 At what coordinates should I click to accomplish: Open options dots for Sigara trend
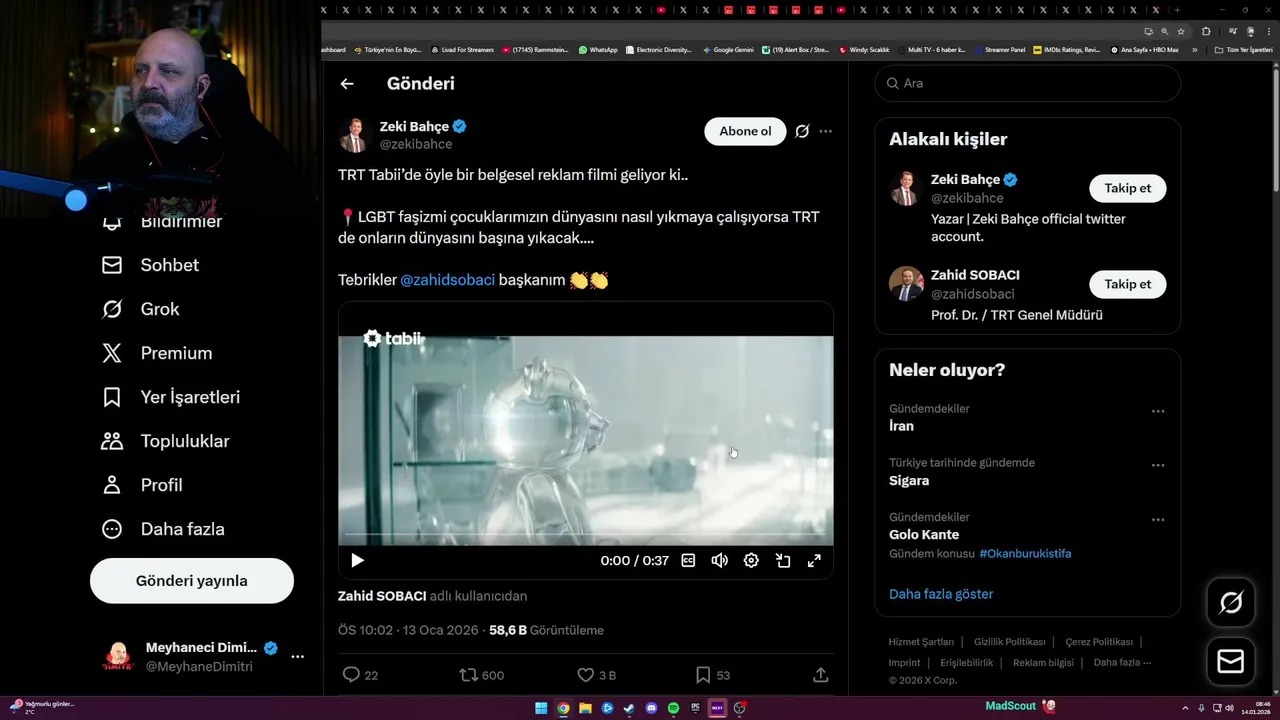click(x=1158, y=465)
